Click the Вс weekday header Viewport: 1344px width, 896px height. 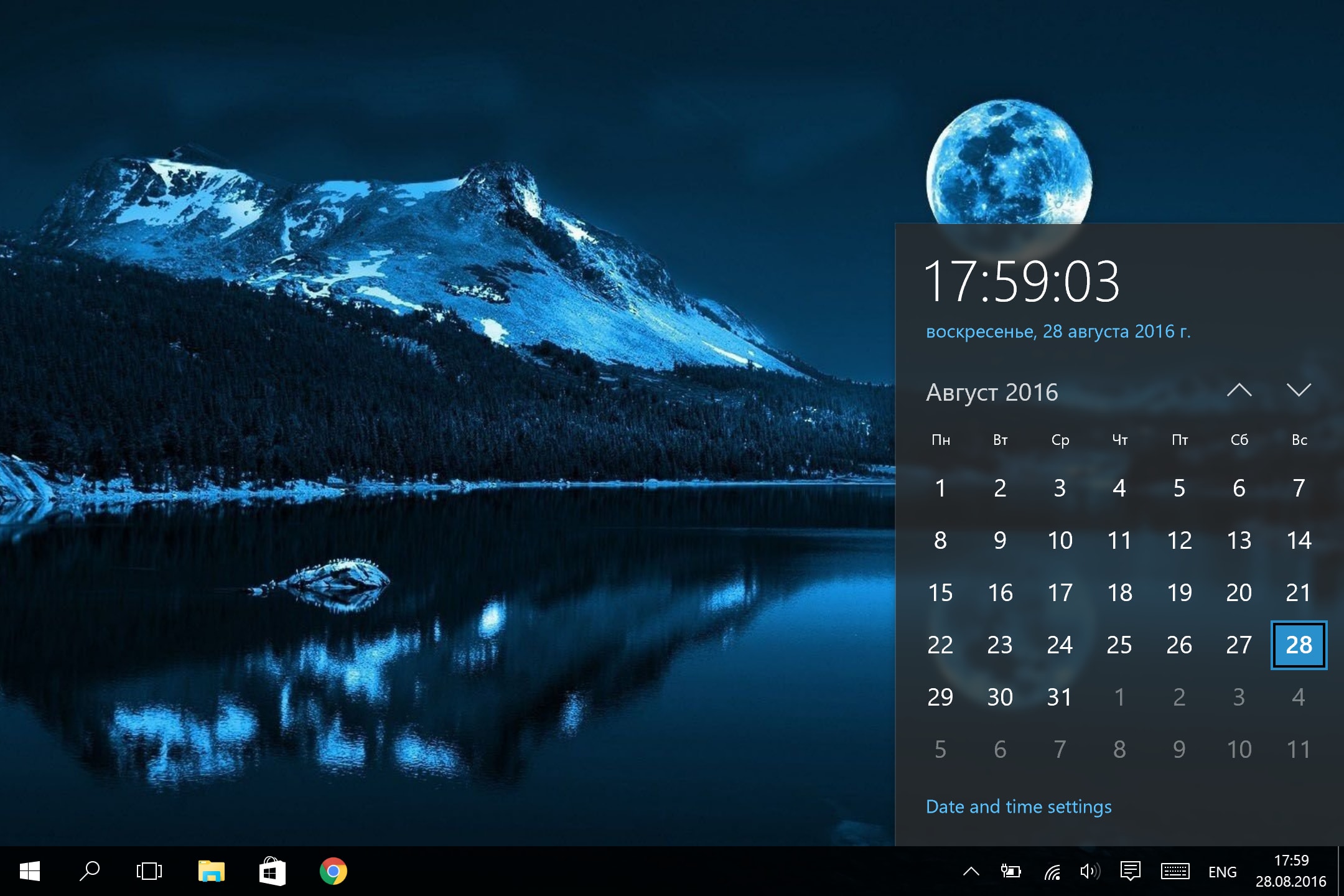[x=1299, y=441]
